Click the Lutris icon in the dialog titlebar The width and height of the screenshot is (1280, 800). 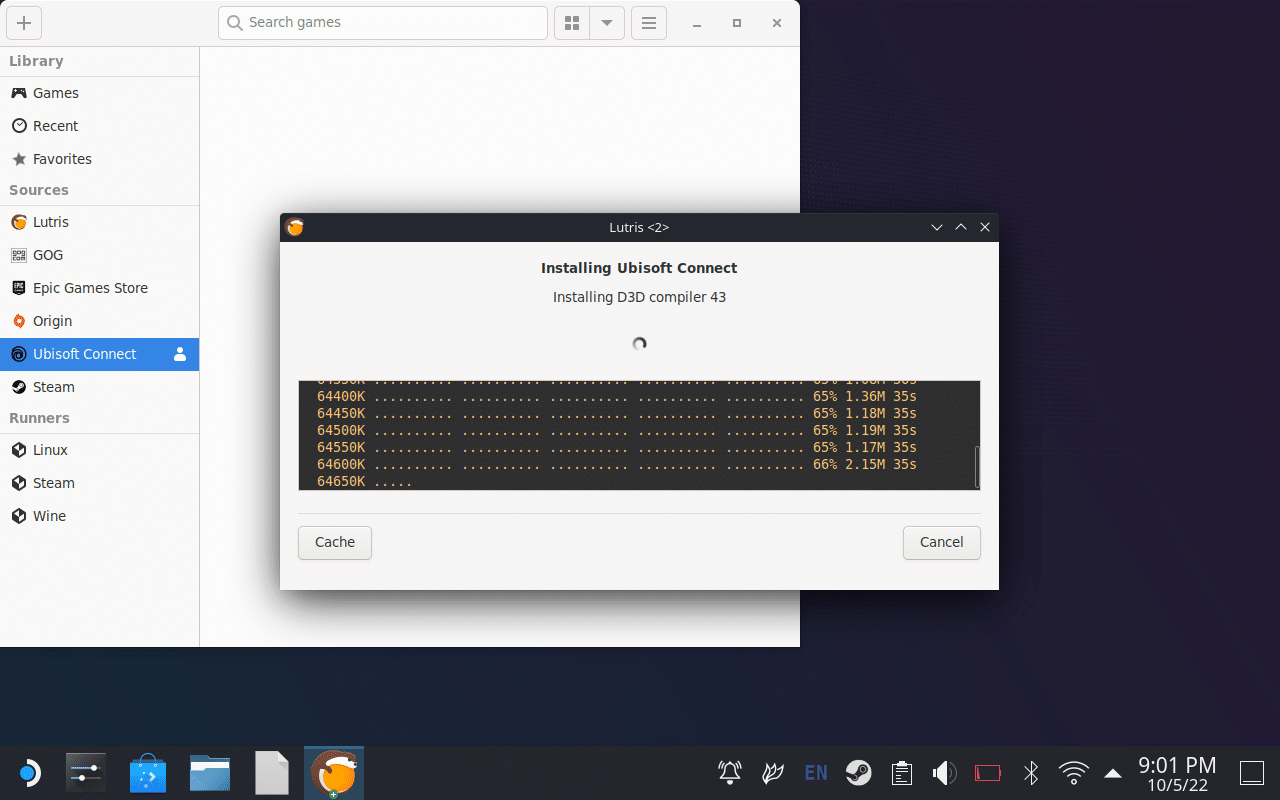295,227
